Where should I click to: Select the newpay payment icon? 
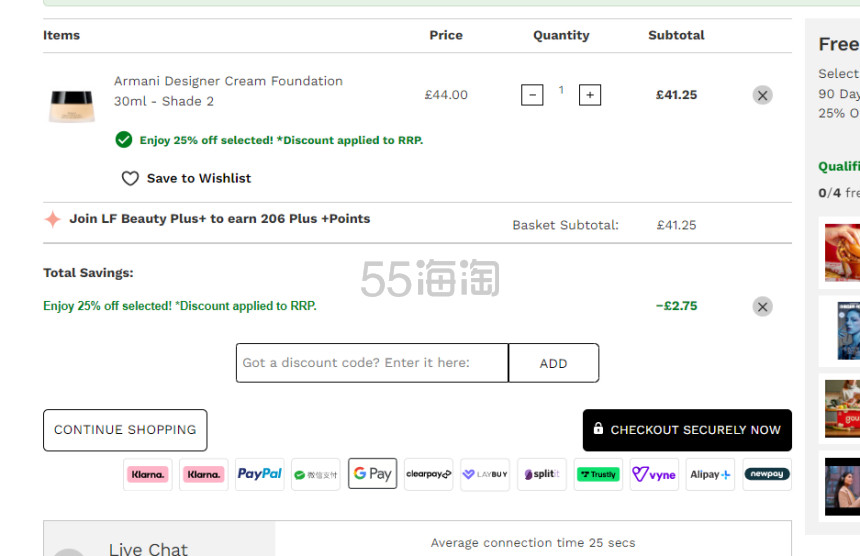click(767, 474)
